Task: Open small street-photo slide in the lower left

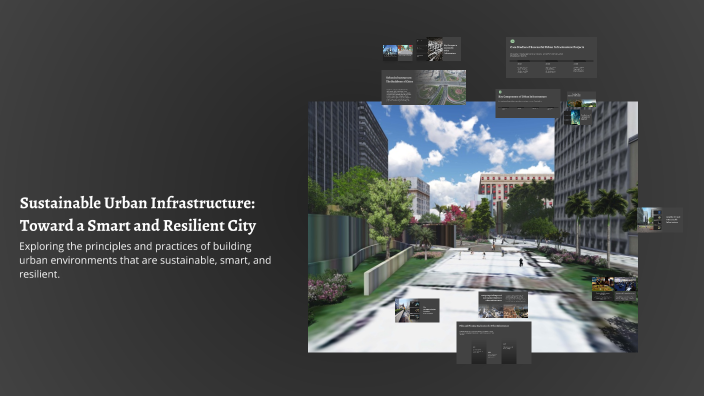Action: point(417,310)
